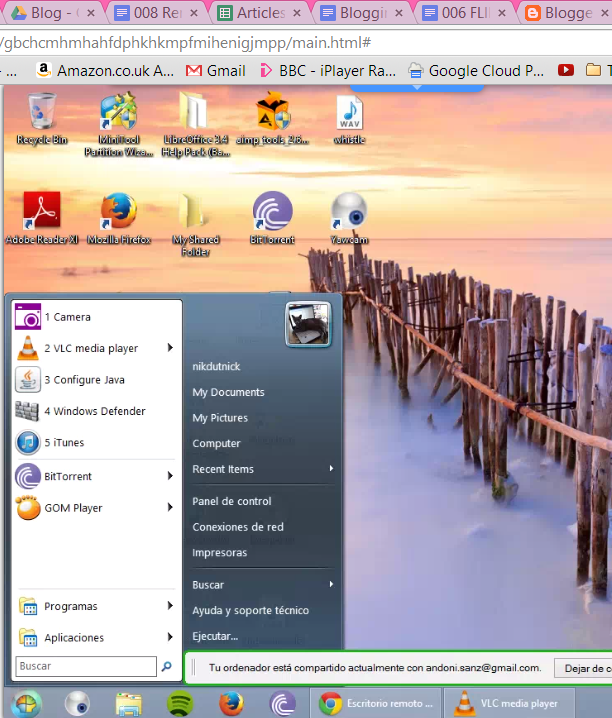Switch to the 006 FLI browser tab

(463, 13)
